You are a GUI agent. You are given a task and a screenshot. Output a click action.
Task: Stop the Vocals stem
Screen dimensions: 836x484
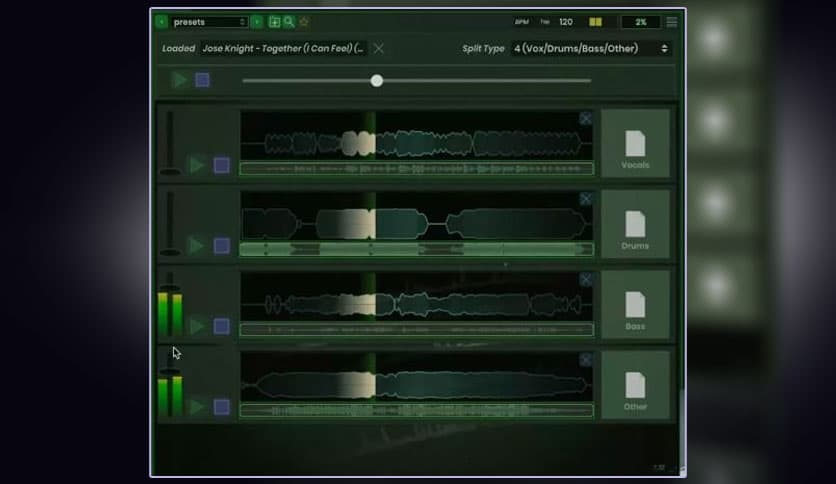(x=222, y=165)
